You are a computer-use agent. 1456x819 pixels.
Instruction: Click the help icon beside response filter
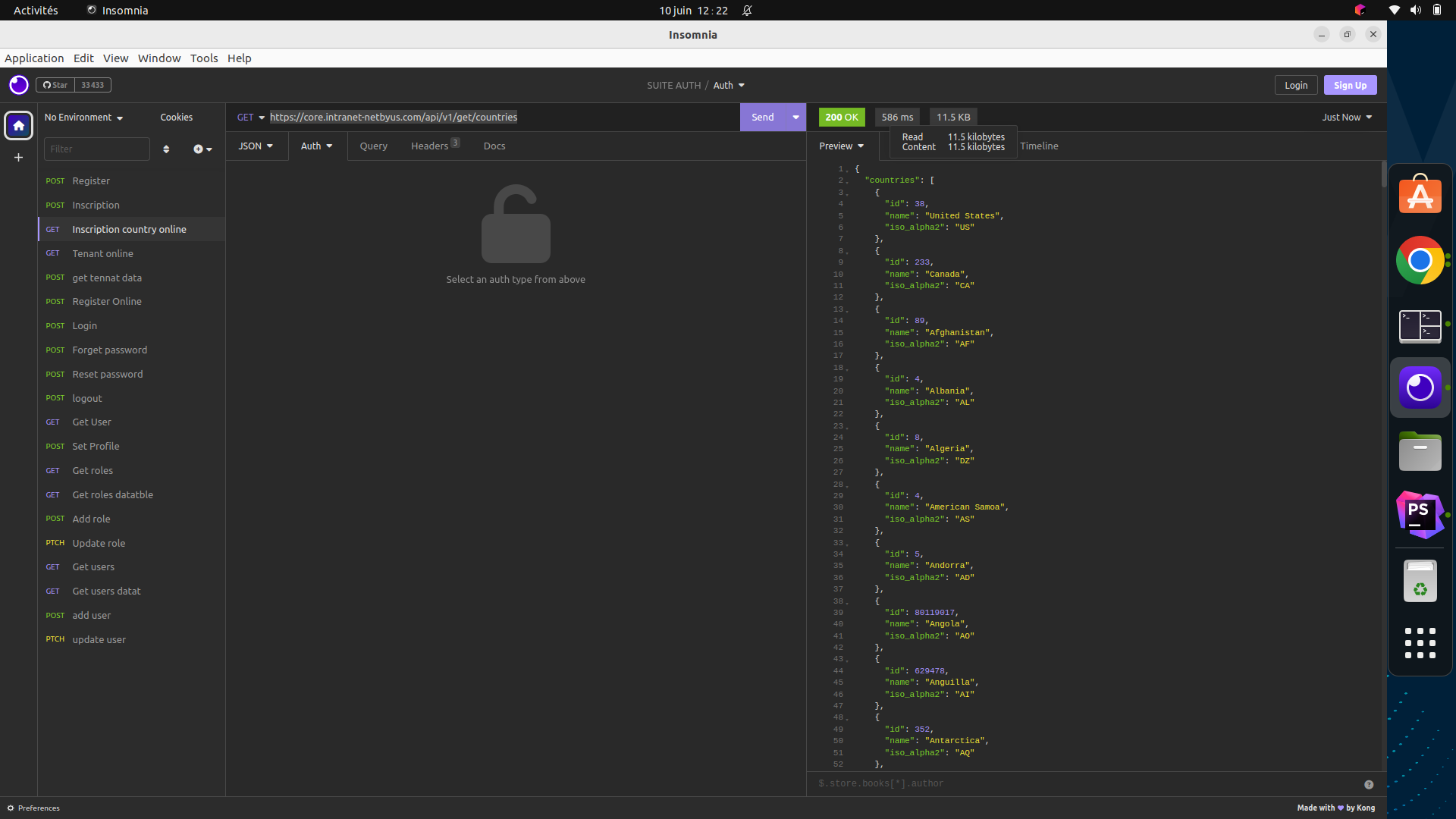tap(1369, 784)
